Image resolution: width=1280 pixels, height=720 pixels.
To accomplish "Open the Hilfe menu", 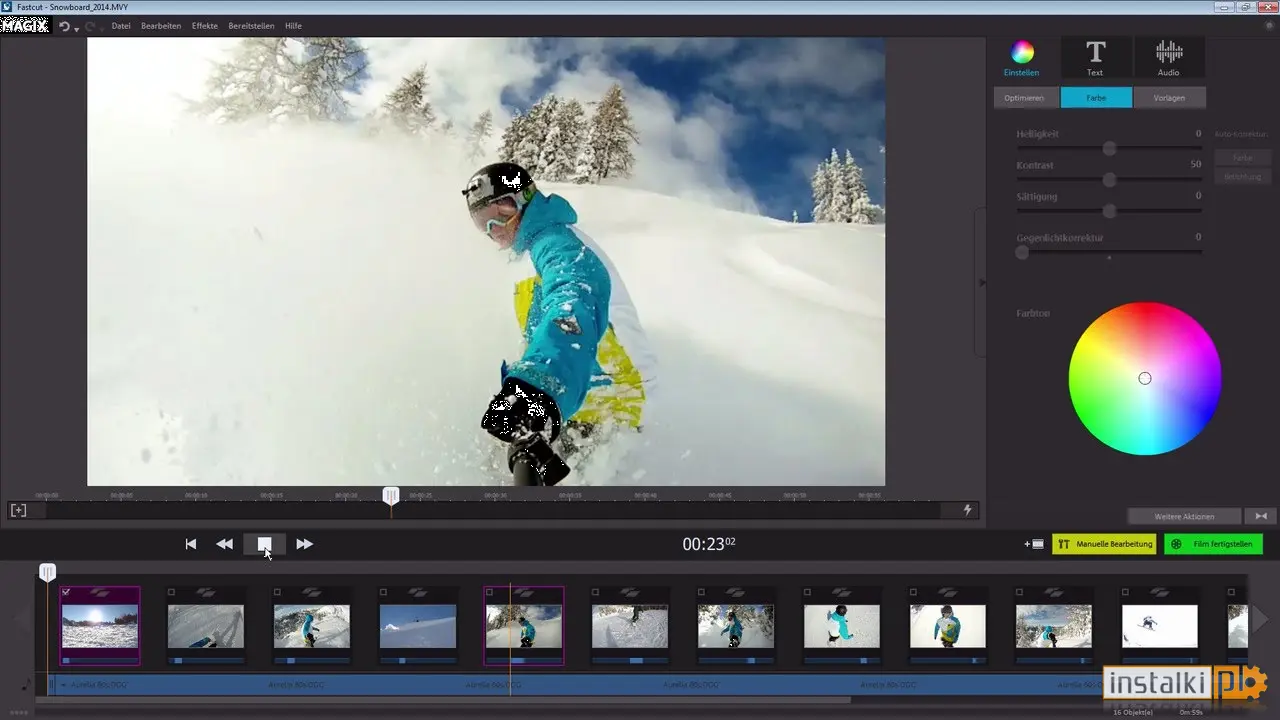I will [x=293, y=26].
